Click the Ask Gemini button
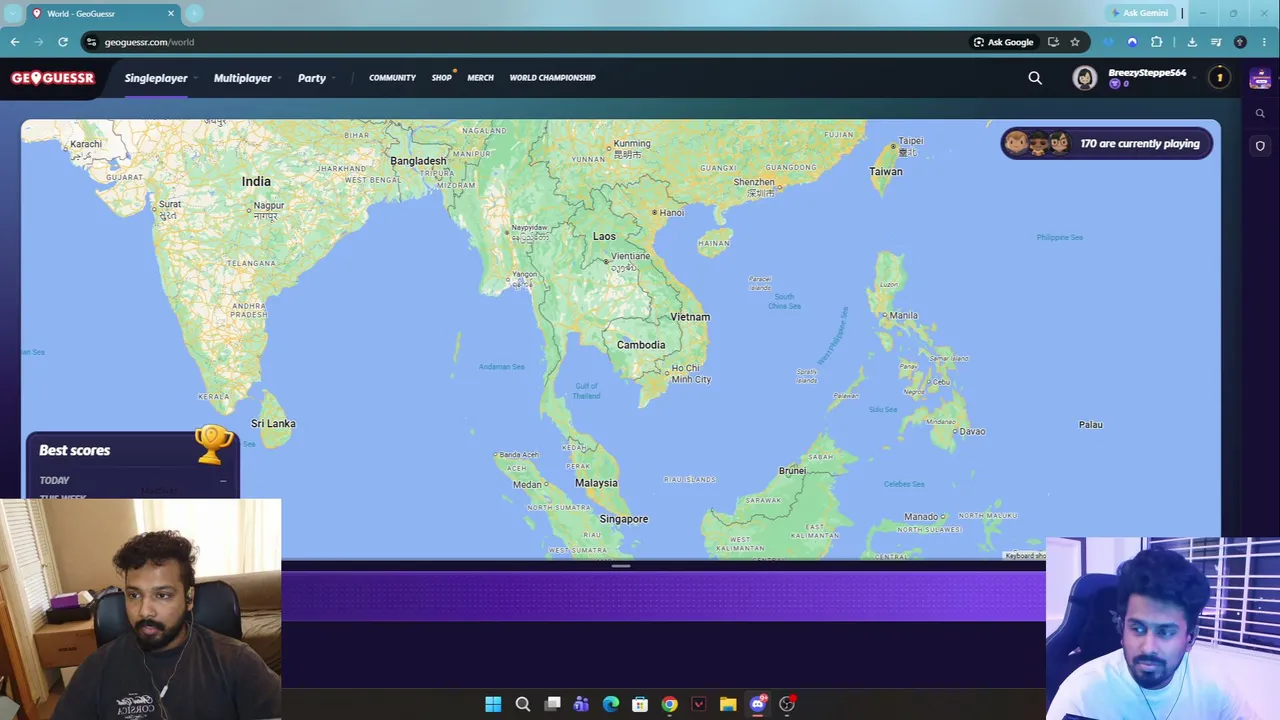The image size is (1280, 720). 1140,13
